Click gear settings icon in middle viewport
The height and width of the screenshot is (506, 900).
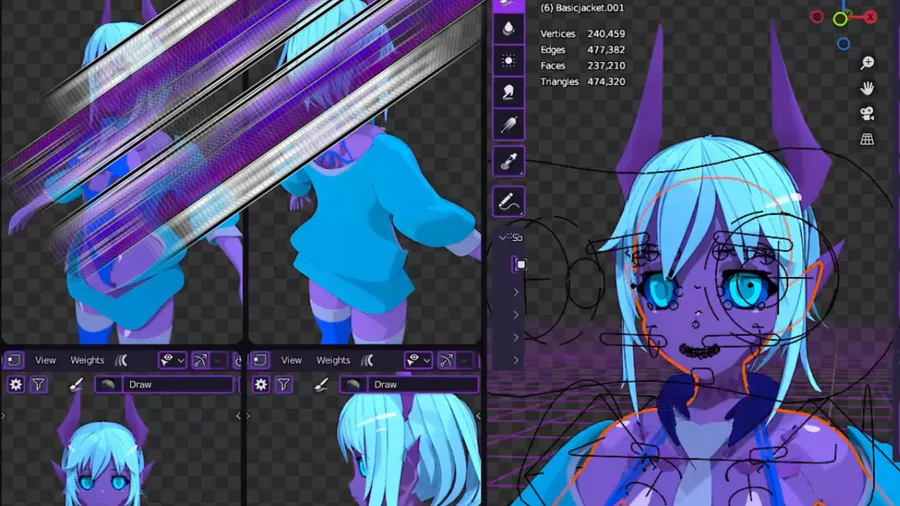[x=261, y=384]
